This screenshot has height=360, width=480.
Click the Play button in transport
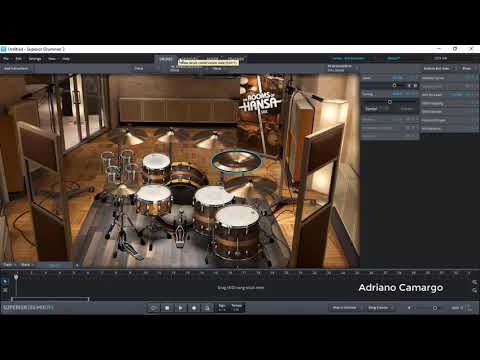181,308
